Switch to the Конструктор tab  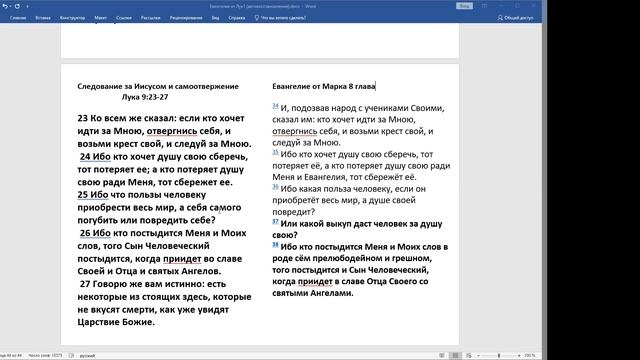pos(72,18)
